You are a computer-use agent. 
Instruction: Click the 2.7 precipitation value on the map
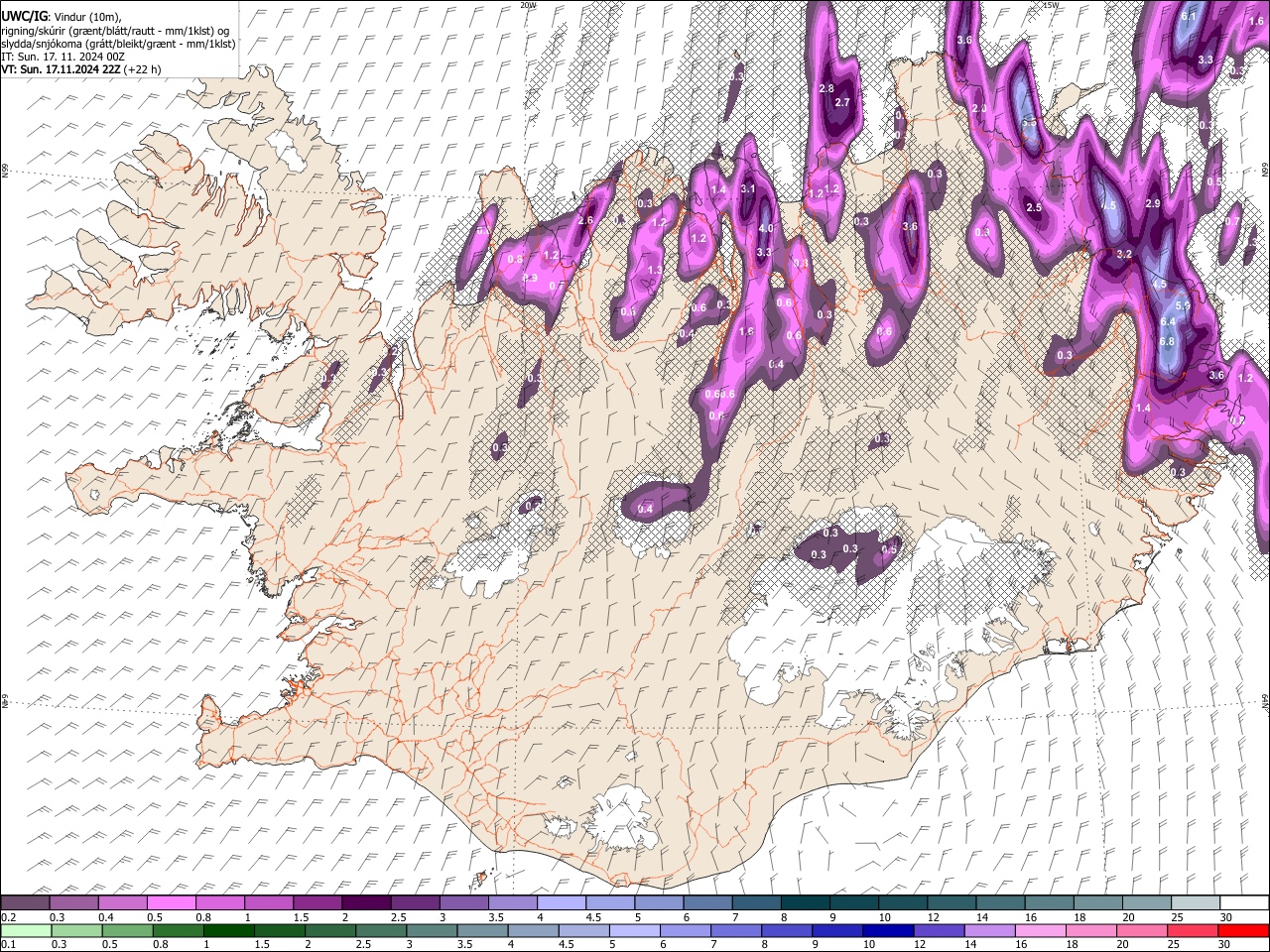point(843,102)
